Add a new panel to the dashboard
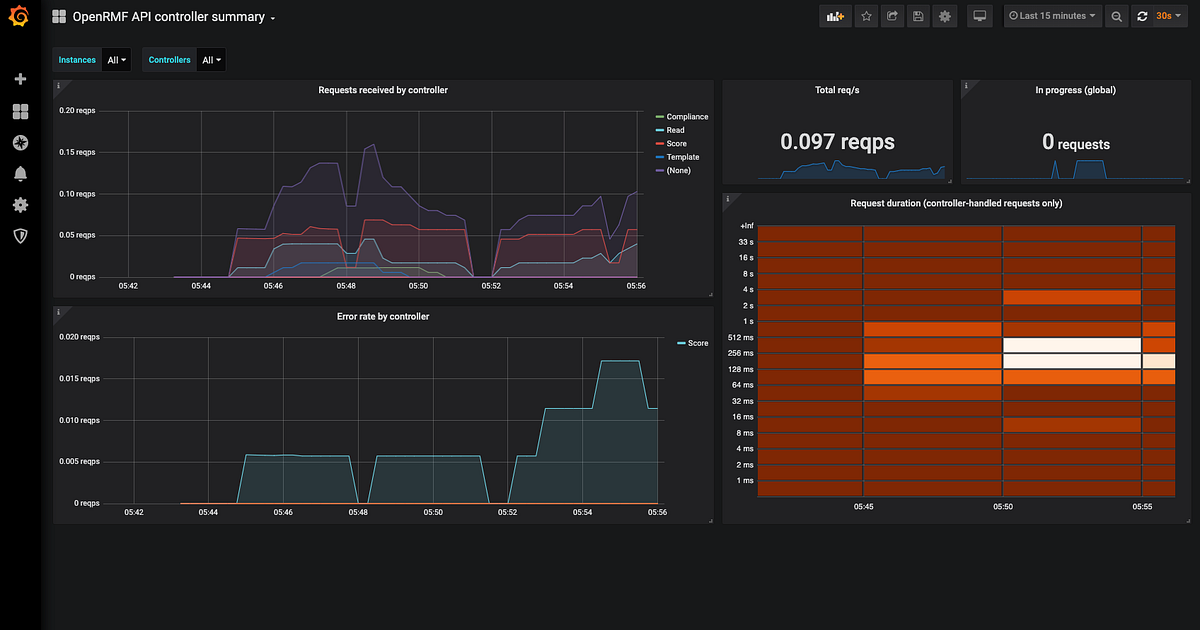Viewport: 1200px width, 630px height. 835,15
